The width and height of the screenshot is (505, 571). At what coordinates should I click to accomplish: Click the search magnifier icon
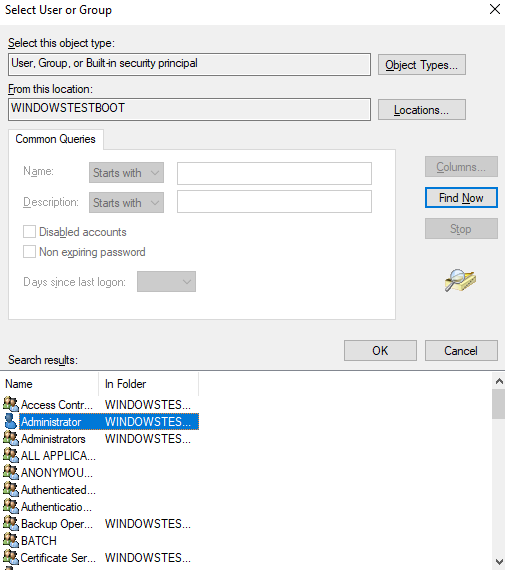pos(460,280)
